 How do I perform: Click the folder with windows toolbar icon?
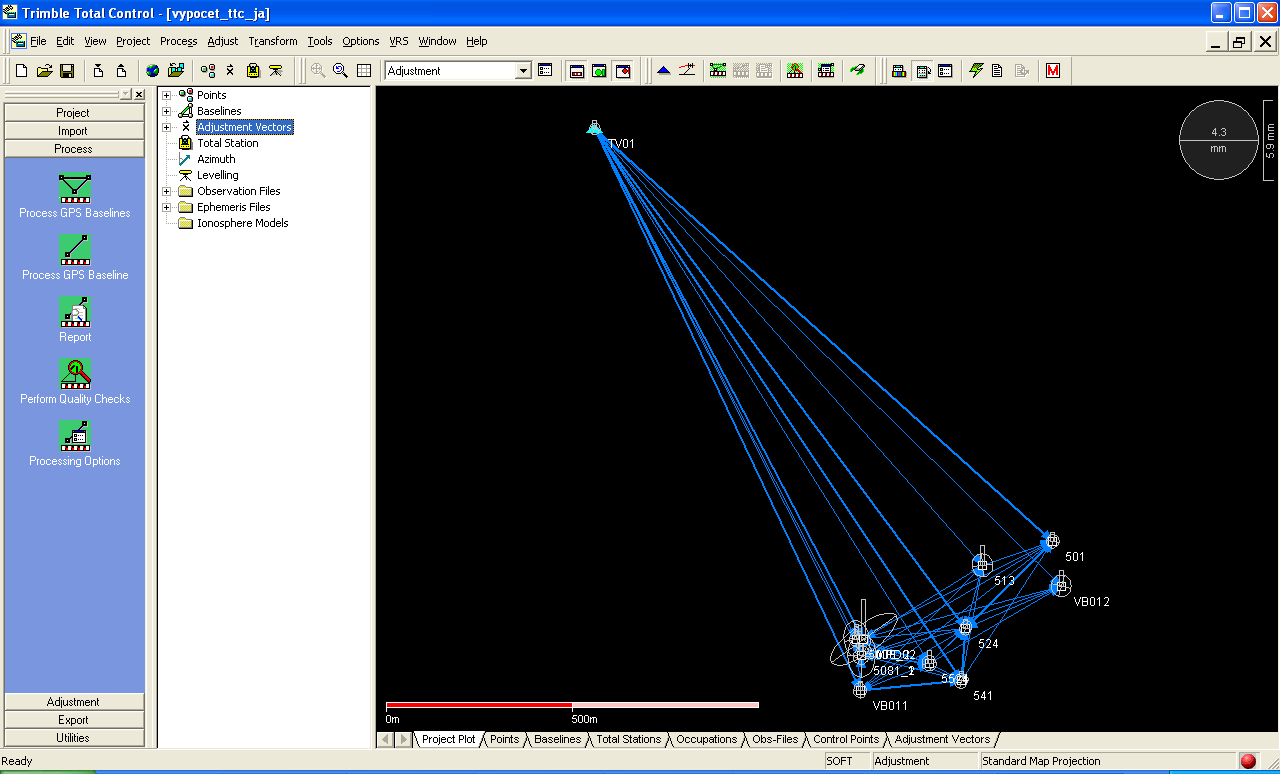coord(176,71)
